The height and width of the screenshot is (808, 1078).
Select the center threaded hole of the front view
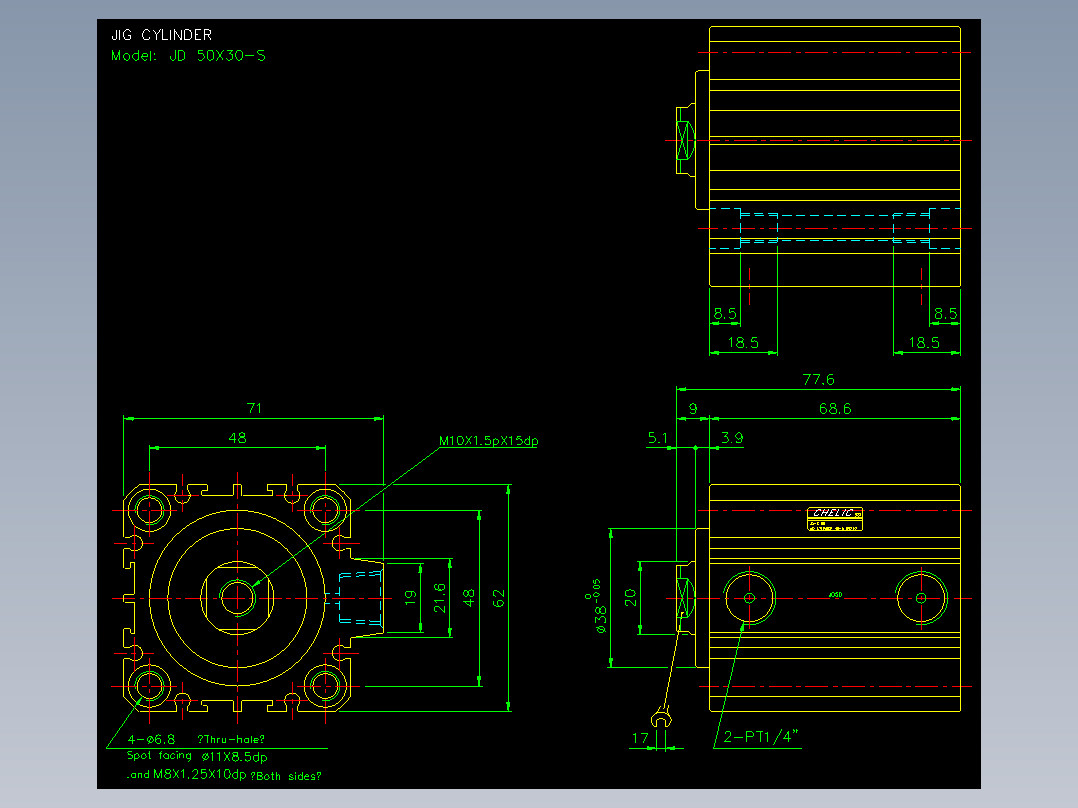point(237,598)
